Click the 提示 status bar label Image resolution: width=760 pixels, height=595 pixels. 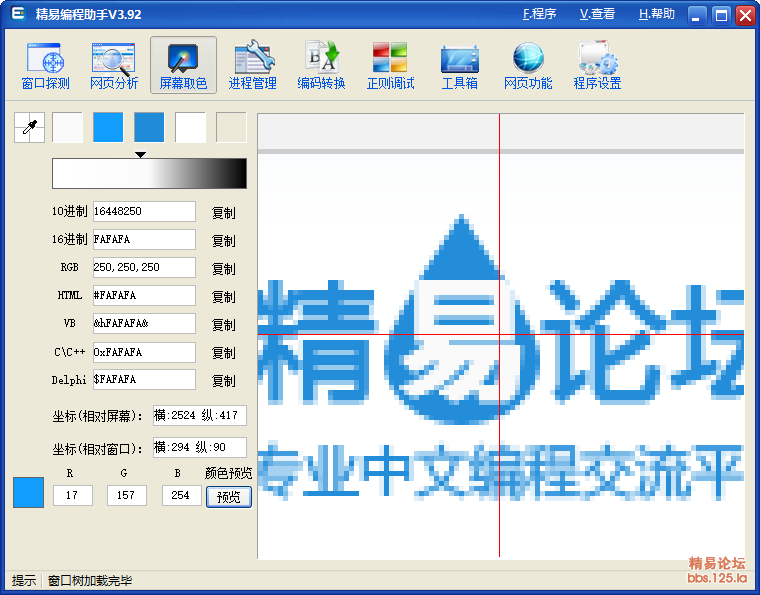[x=24, y=580]
